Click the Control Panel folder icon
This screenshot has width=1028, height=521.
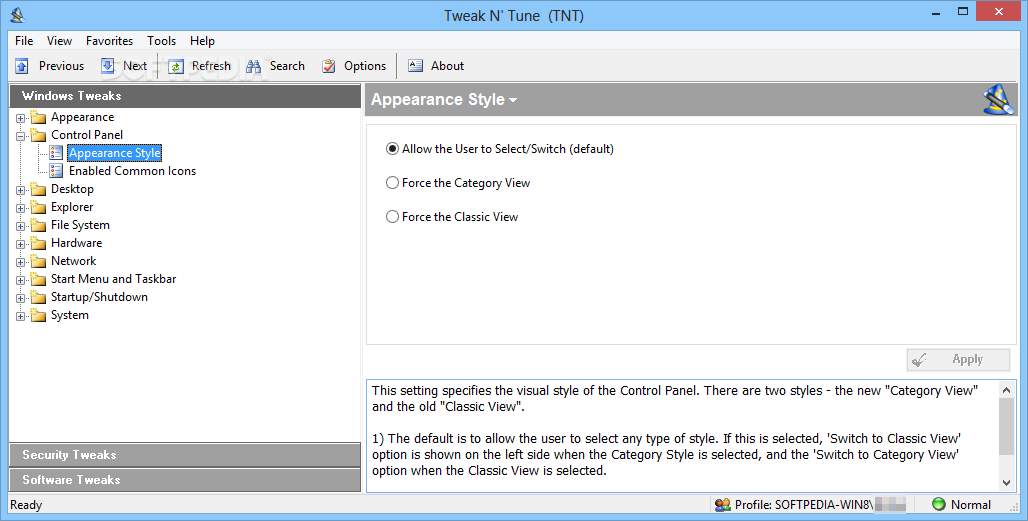coord(39,135)
